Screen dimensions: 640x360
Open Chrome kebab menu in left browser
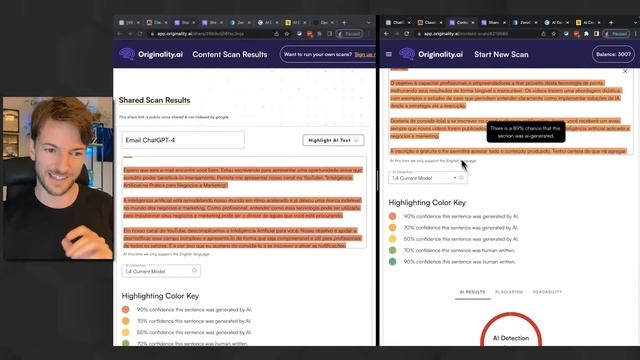pyautogui.click(x=369, y=34)
